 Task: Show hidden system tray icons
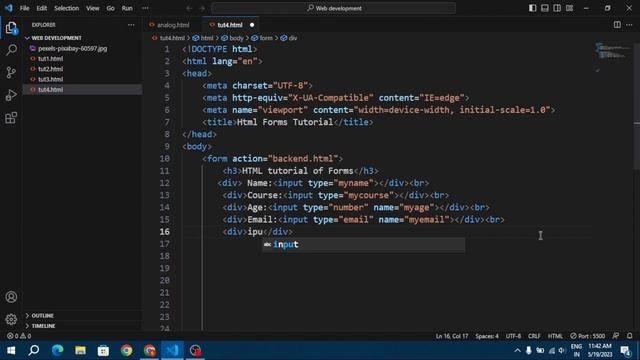point(517,350)
